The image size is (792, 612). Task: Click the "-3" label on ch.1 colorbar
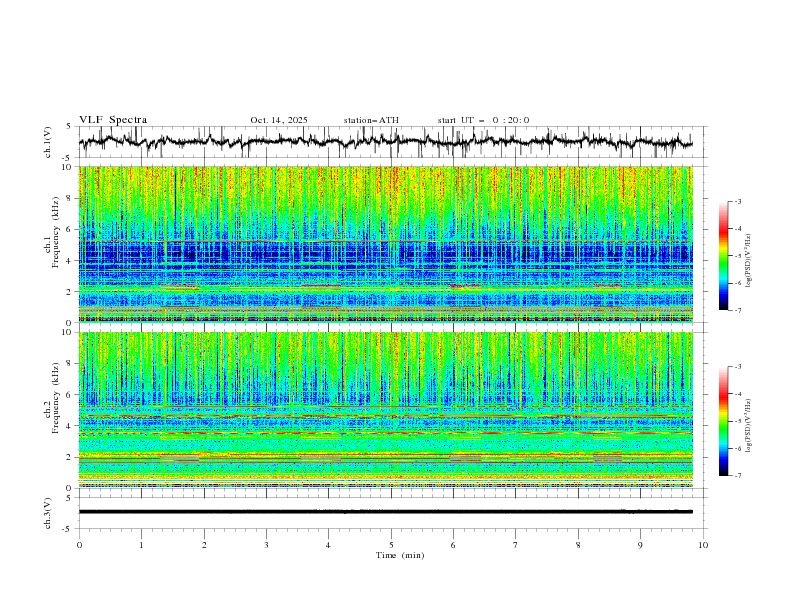[x=738, y=201]
